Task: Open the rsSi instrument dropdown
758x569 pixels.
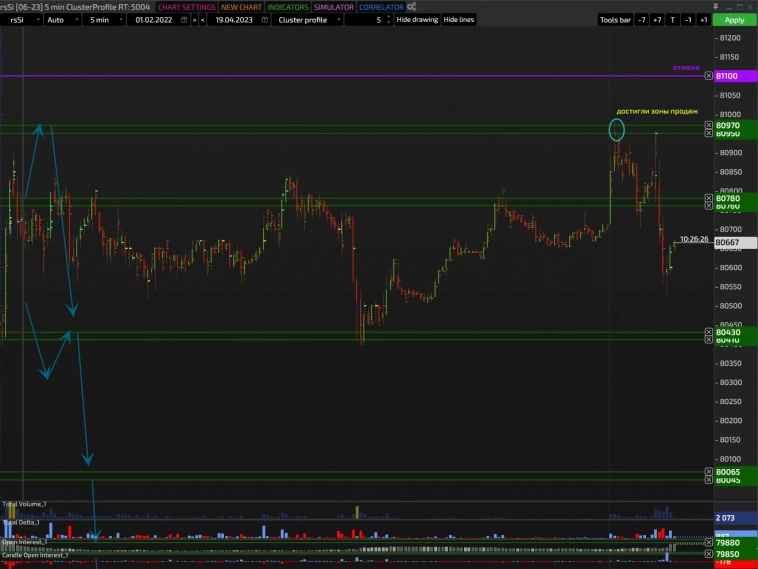Action: 21,20
